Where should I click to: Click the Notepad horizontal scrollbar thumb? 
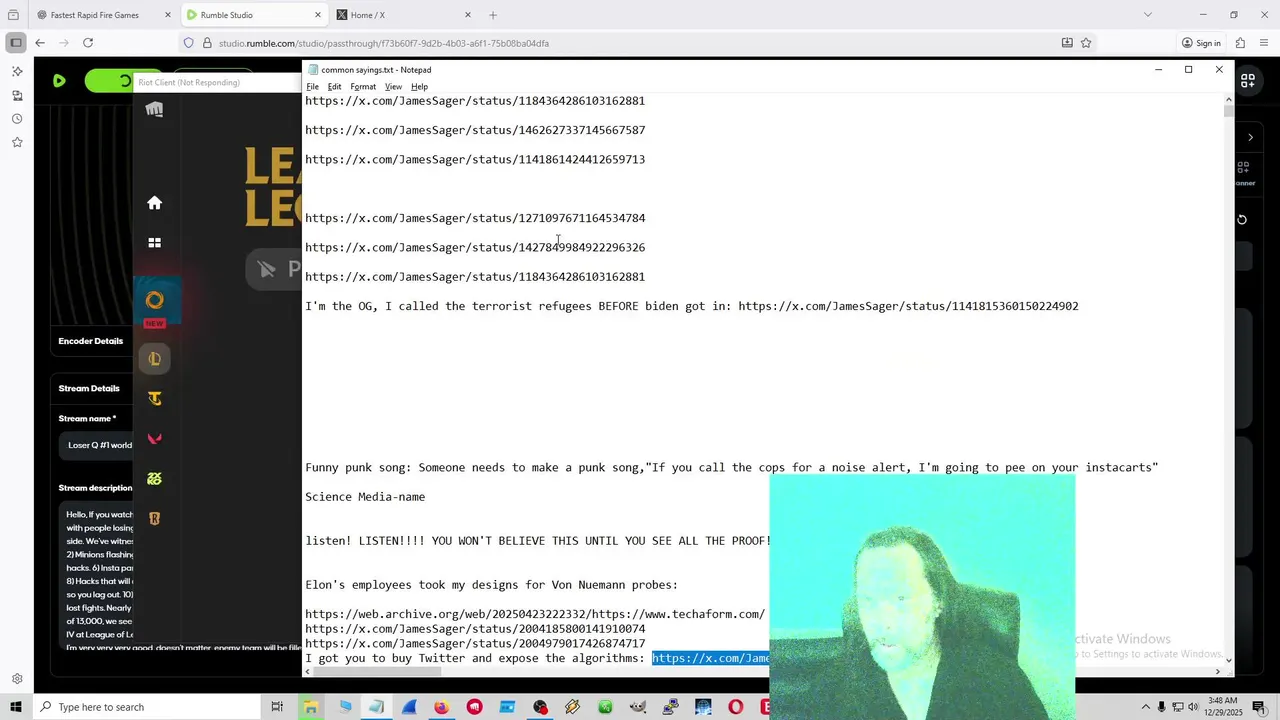click(376, 672)
